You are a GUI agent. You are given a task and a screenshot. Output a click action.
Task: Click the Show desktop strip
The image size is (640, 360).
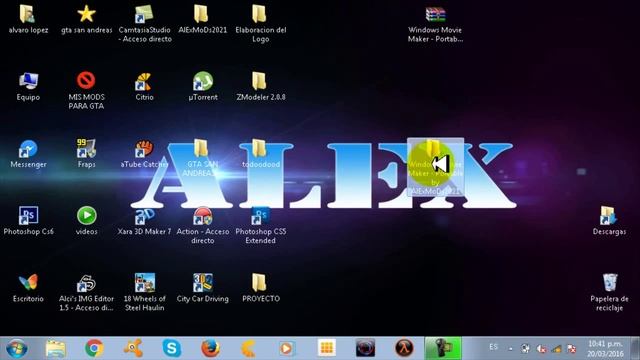tap(635, 349)
